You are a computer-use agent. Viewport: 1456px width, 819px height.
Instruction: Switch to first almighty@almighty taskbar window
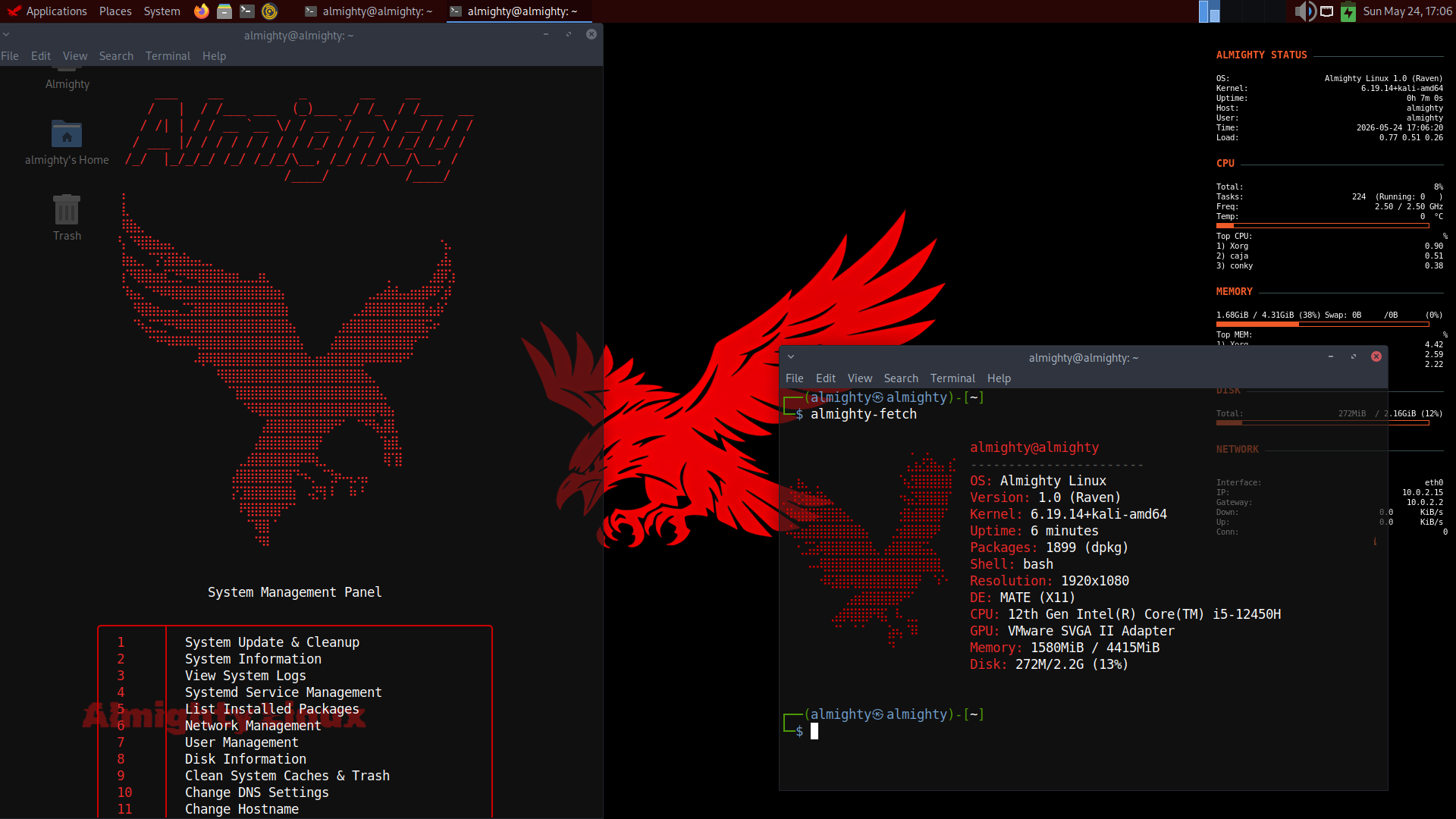tap(369, 11)
